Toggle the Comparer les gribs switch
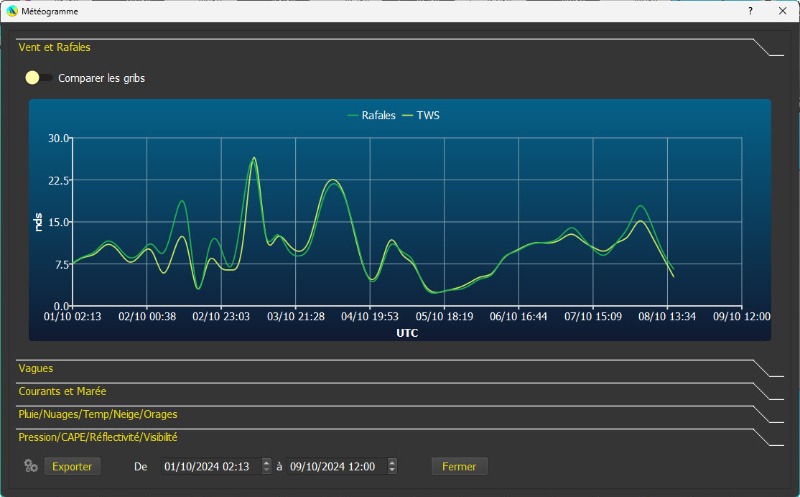 pos(39,78)
